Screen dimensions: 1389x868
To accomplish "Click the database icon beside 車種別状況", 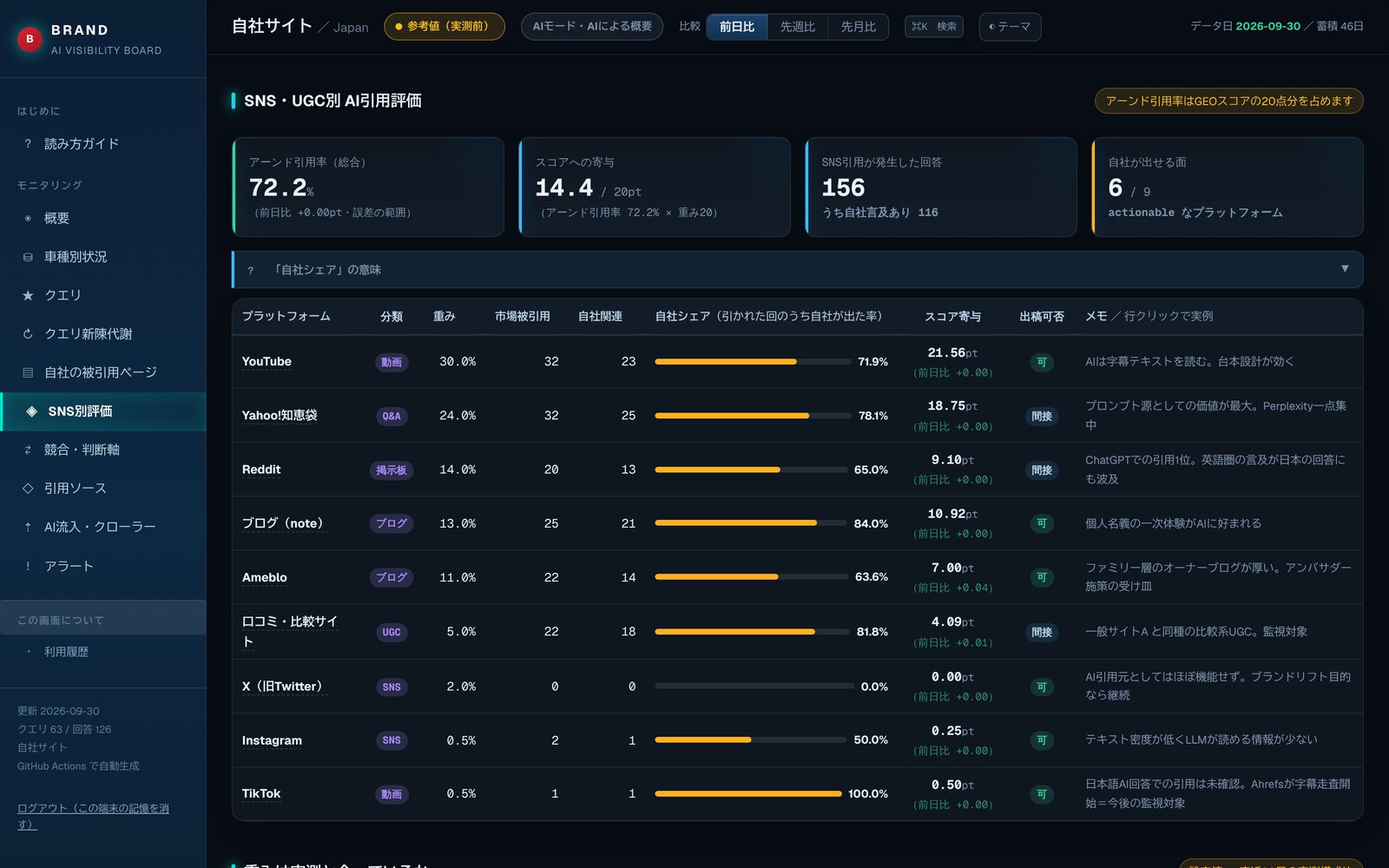I will (x=28, y=257).
